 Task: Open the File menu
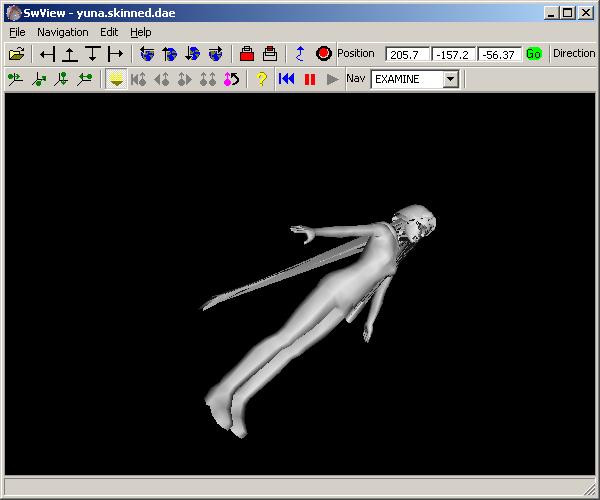point(17,32)
